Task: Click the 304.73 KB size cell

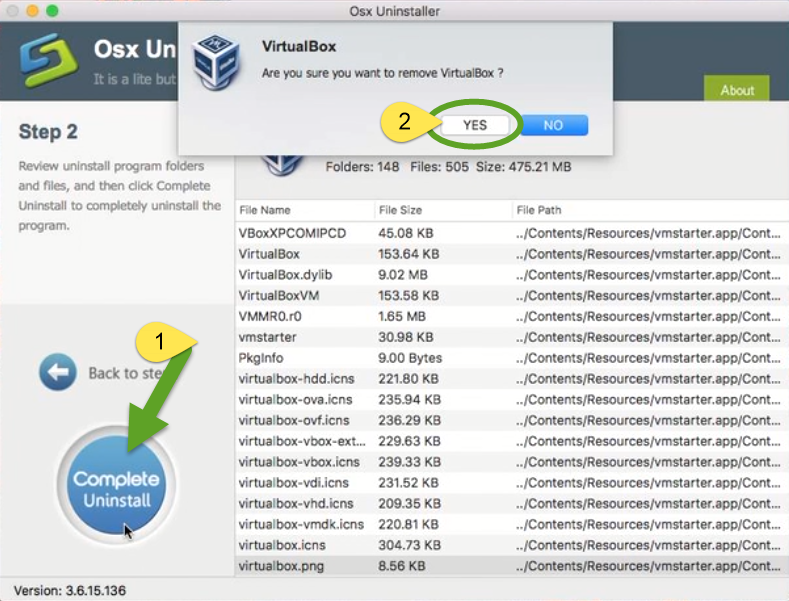Action: point(409,545)
